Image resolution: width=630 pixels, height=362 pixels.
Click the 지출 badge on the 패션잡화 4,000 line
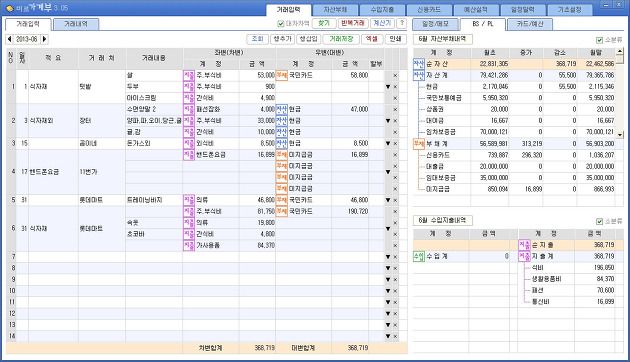click(x=189, y=109)
